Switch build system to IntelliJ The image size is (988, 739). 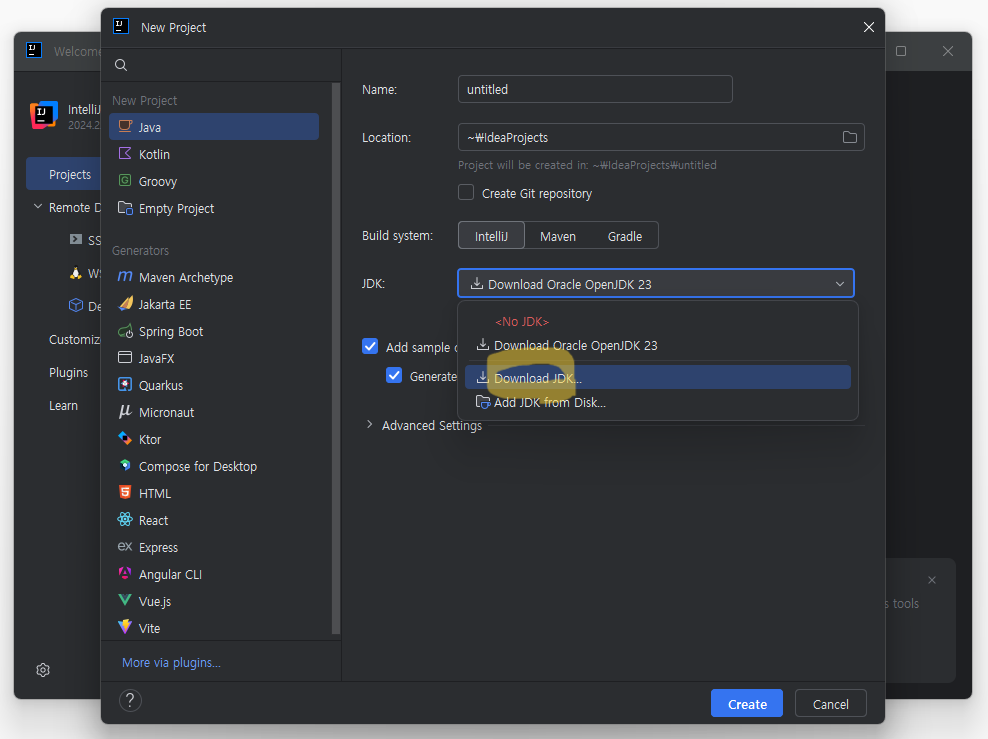click(x=491, y=236)
